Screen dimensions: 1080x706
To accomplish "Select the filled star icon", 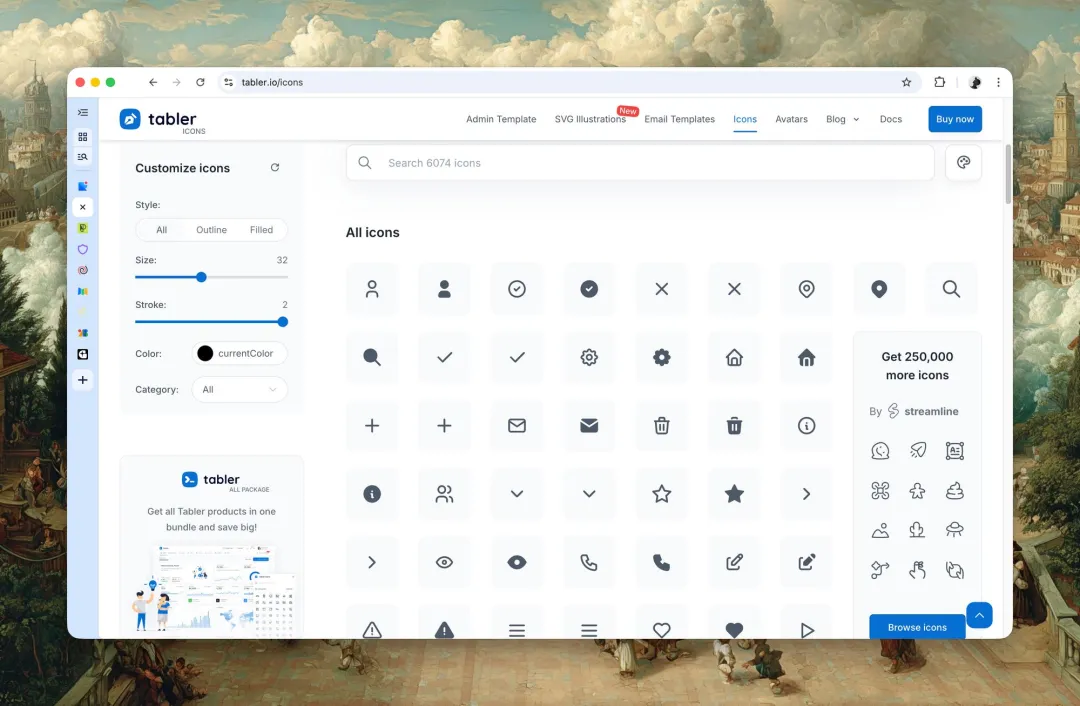I will (x=734, y=494).
